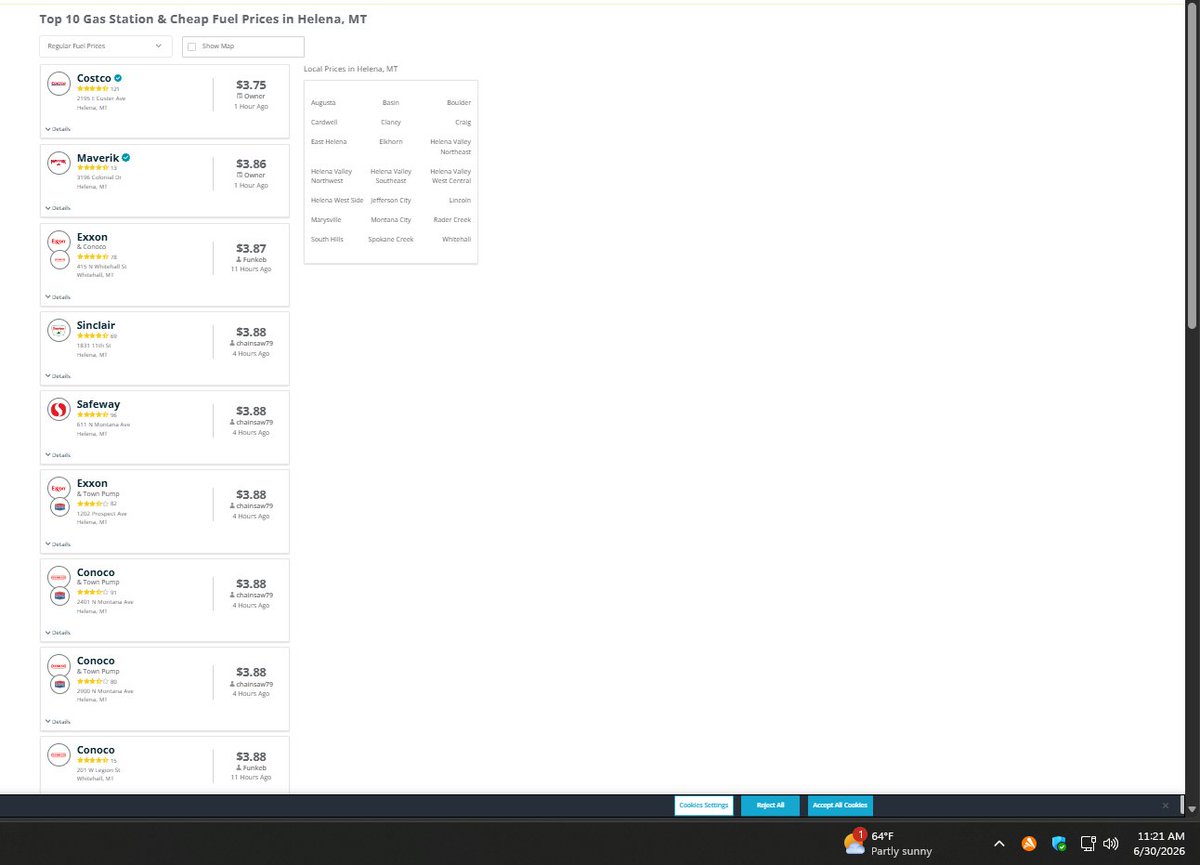Open Rader Creek local prices link

[x=452, y=220]
